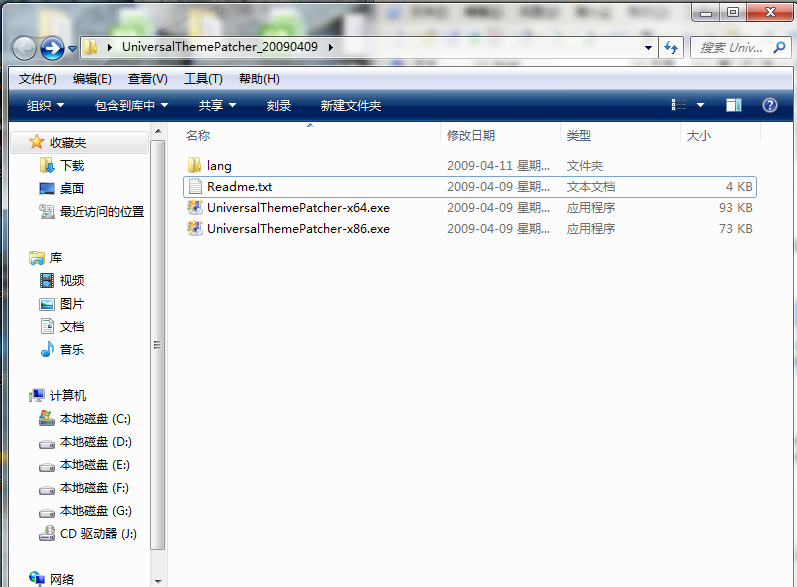This screenshot has height=587, width=797.
Task: Click the 刻录 button
Action: [x=279, y=105]
